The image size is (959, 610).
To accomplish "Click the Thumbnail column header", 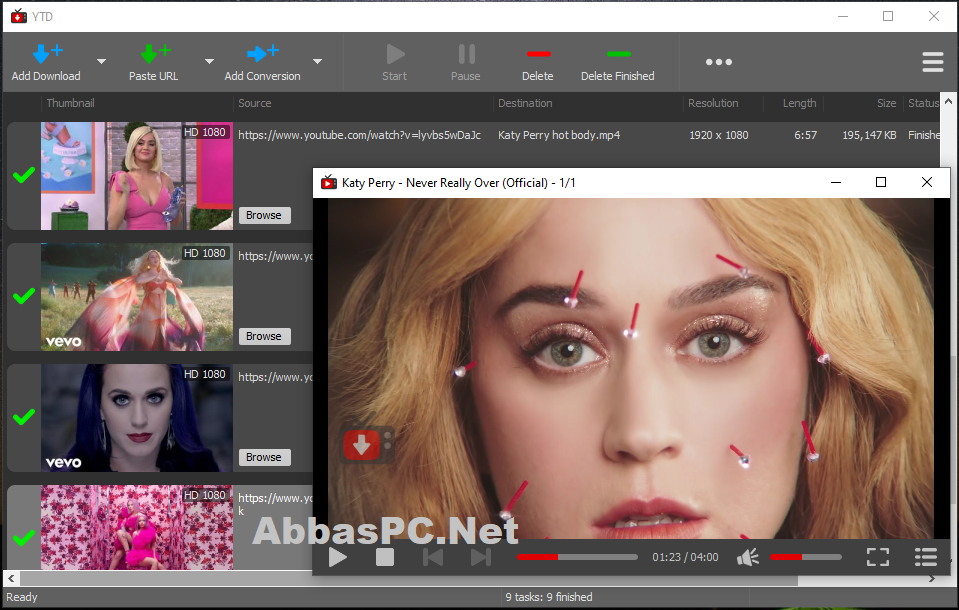I will tap(70, 103).
